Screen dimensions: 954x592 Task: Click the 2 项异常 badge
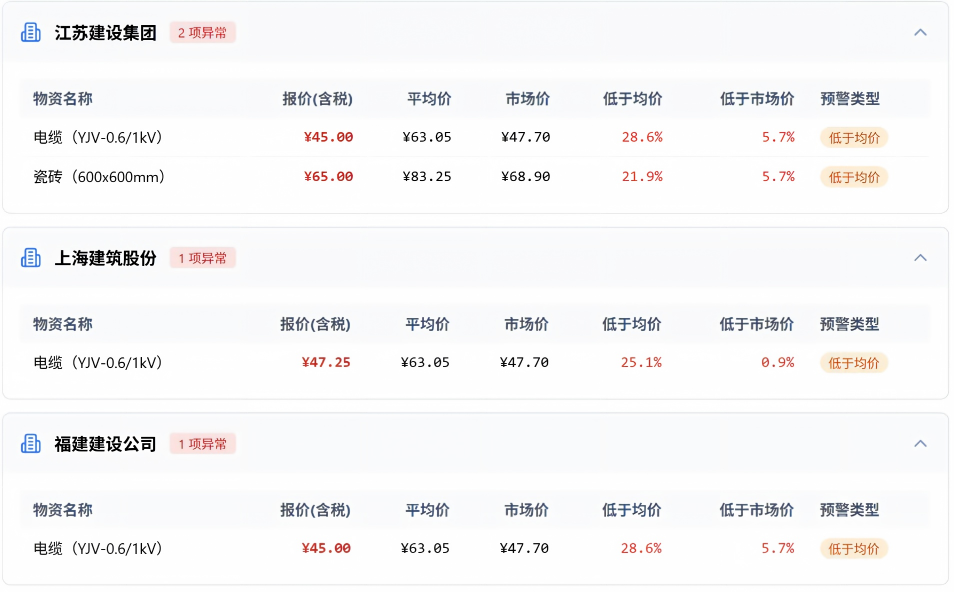[203, 33]
